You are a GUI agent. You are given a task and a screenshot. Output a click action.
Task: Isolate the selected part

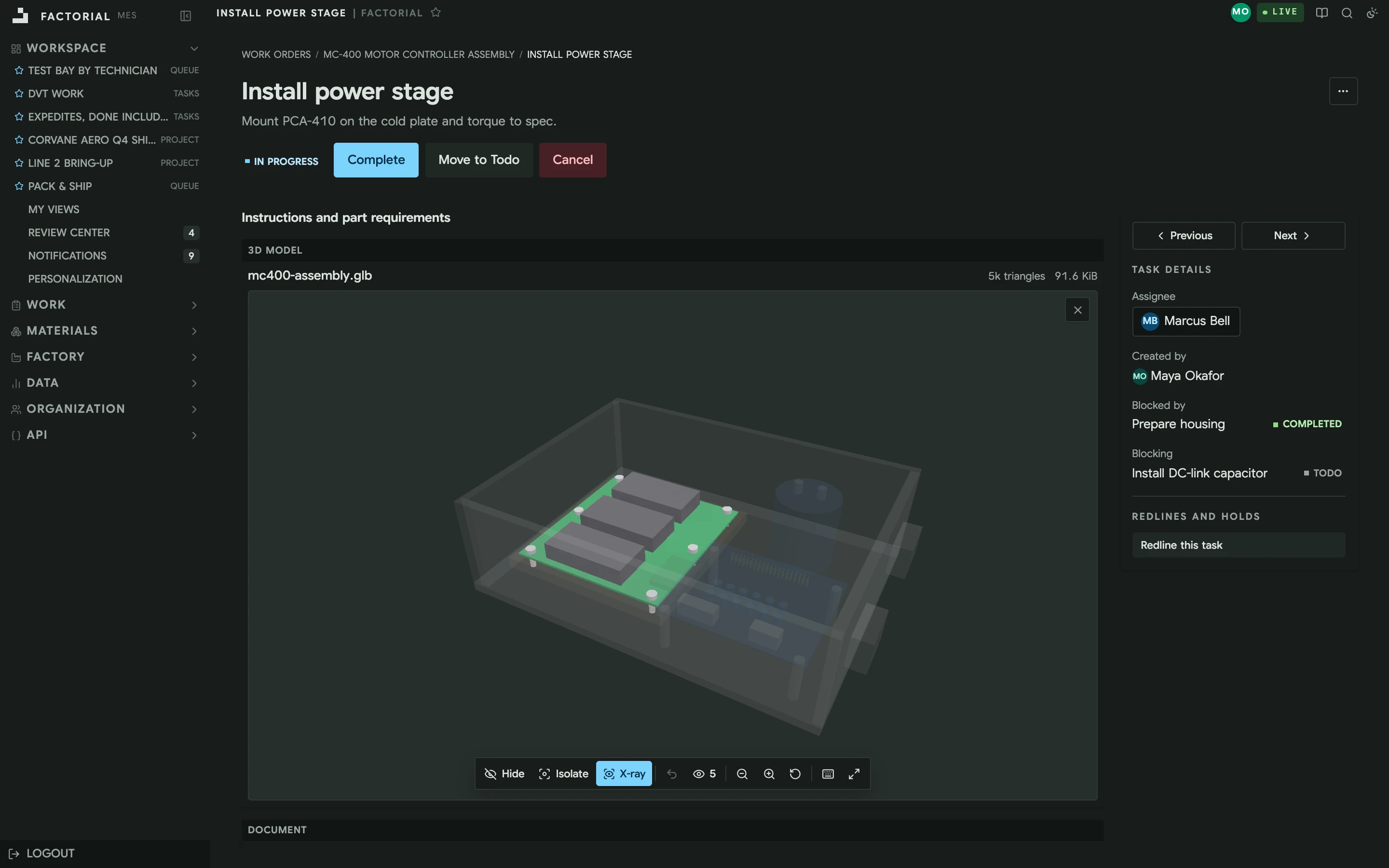(x=564, y=774)
